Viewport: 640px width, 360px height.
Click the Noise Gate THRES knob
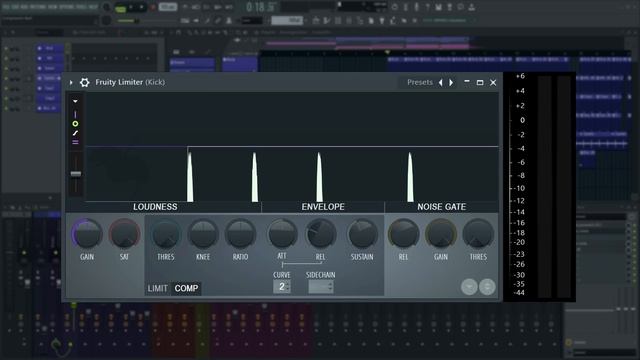tap(478, 234)
